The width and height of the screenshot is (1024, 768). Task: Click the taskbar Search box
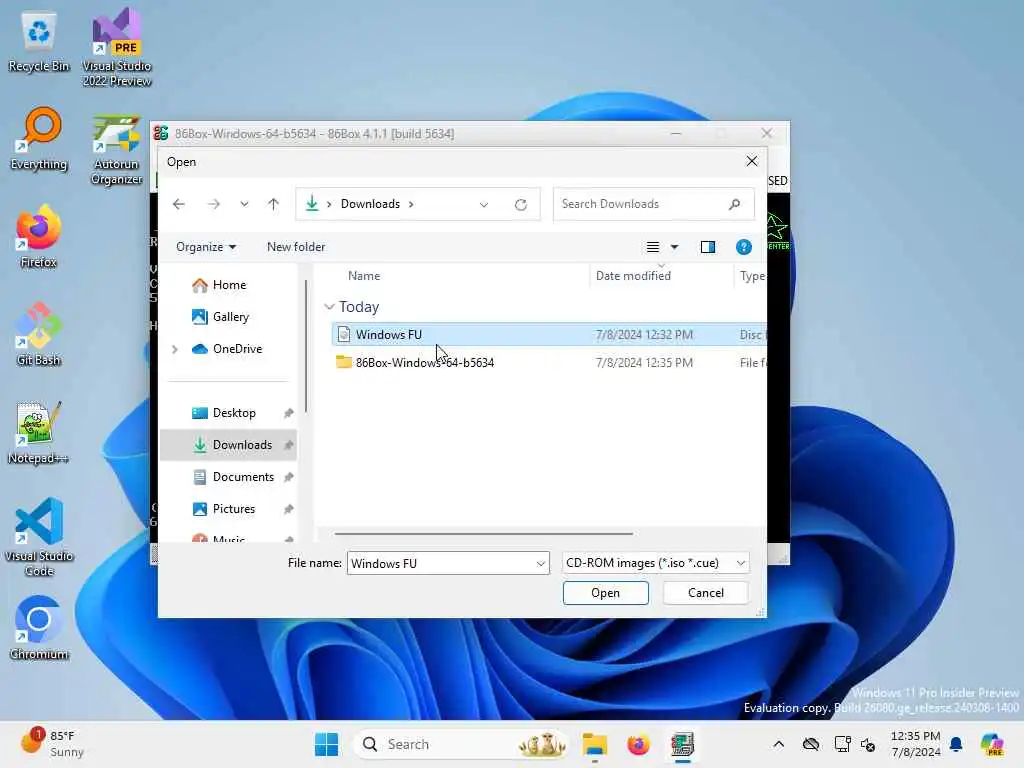(x=460, y=744)
